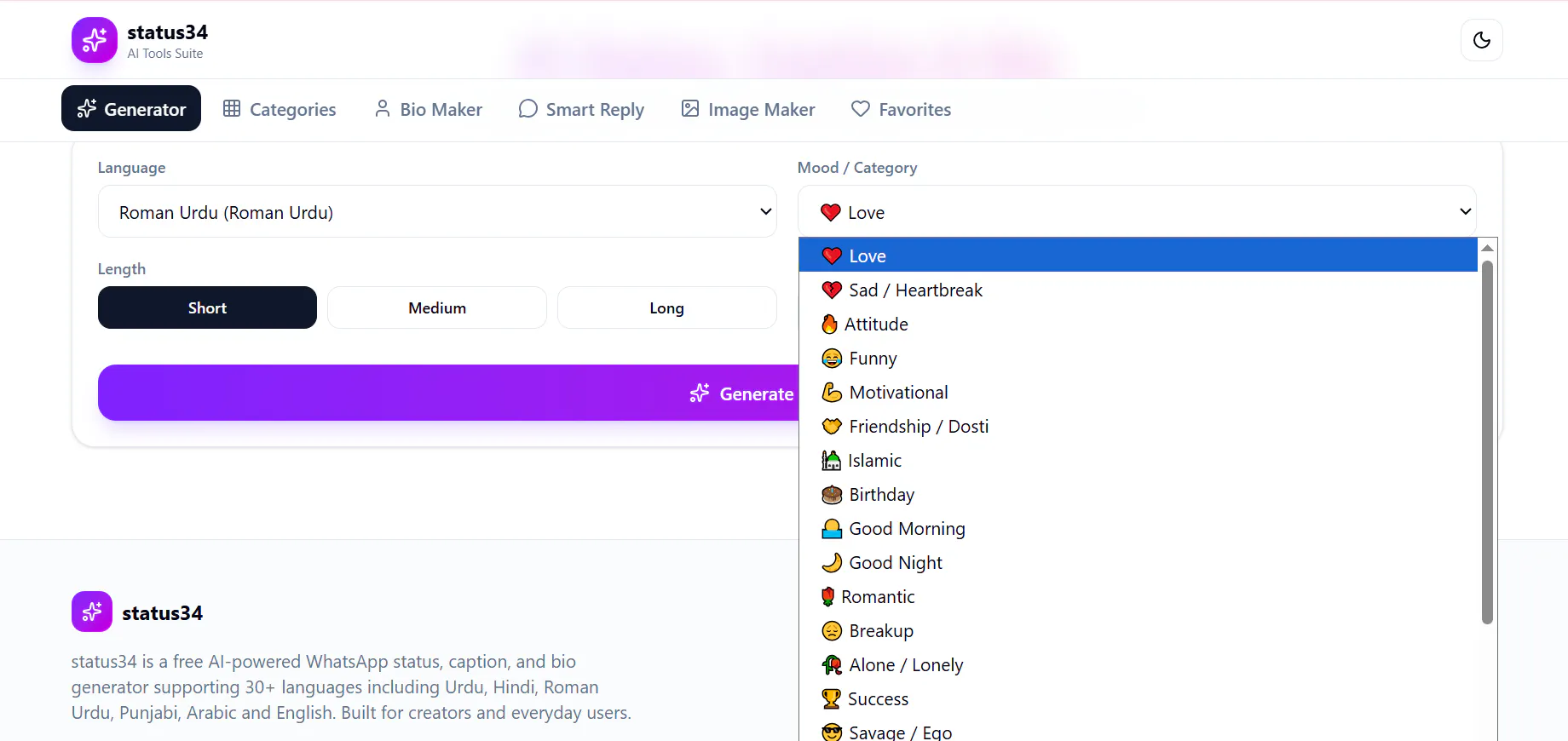The image size is (1568, 741).
Task: Click the Image Maker picture icon
Action: click(x=690, y=108)
